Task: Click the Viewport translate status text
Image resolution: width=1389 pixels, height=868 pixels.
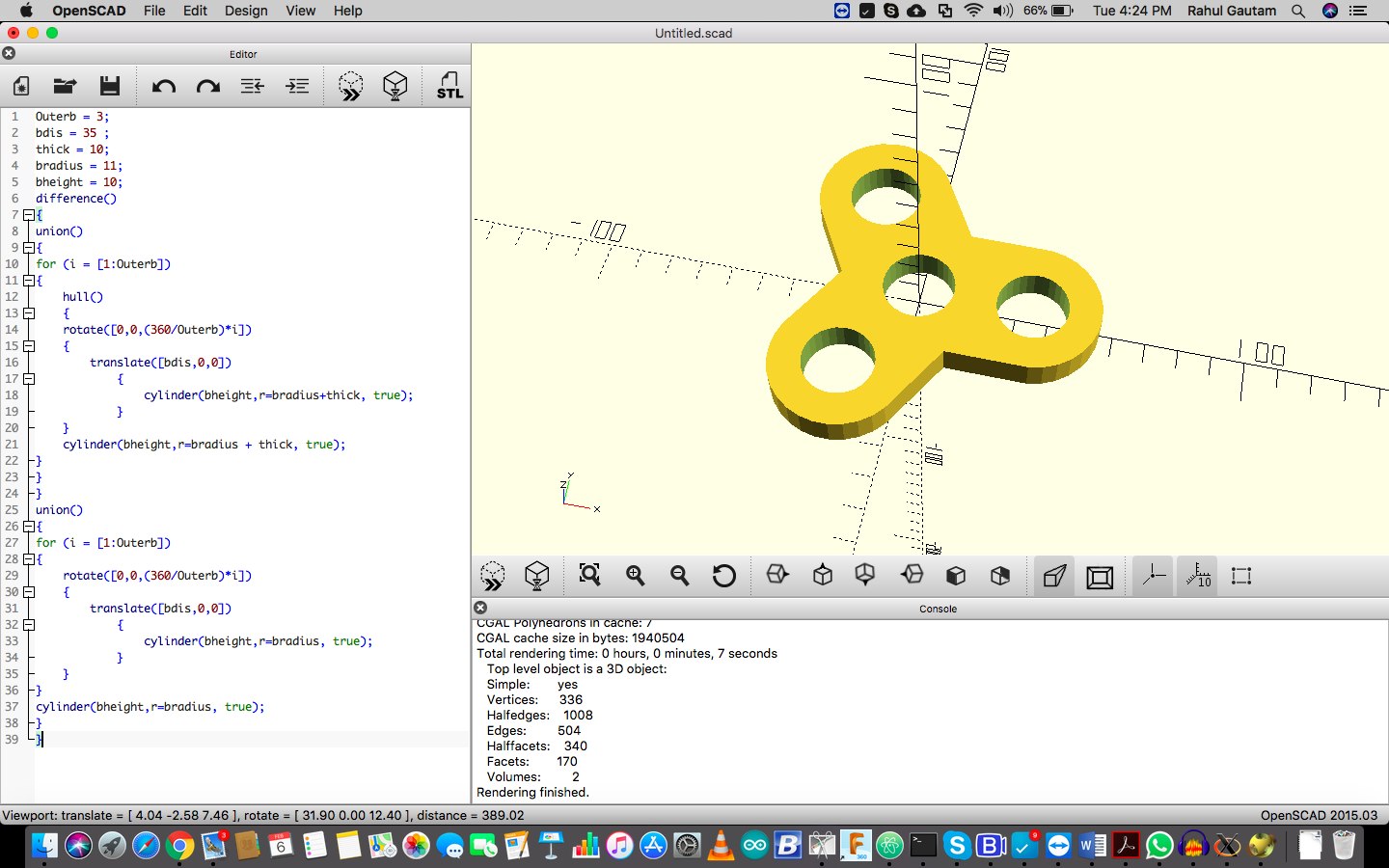Action: click(263, 816)
